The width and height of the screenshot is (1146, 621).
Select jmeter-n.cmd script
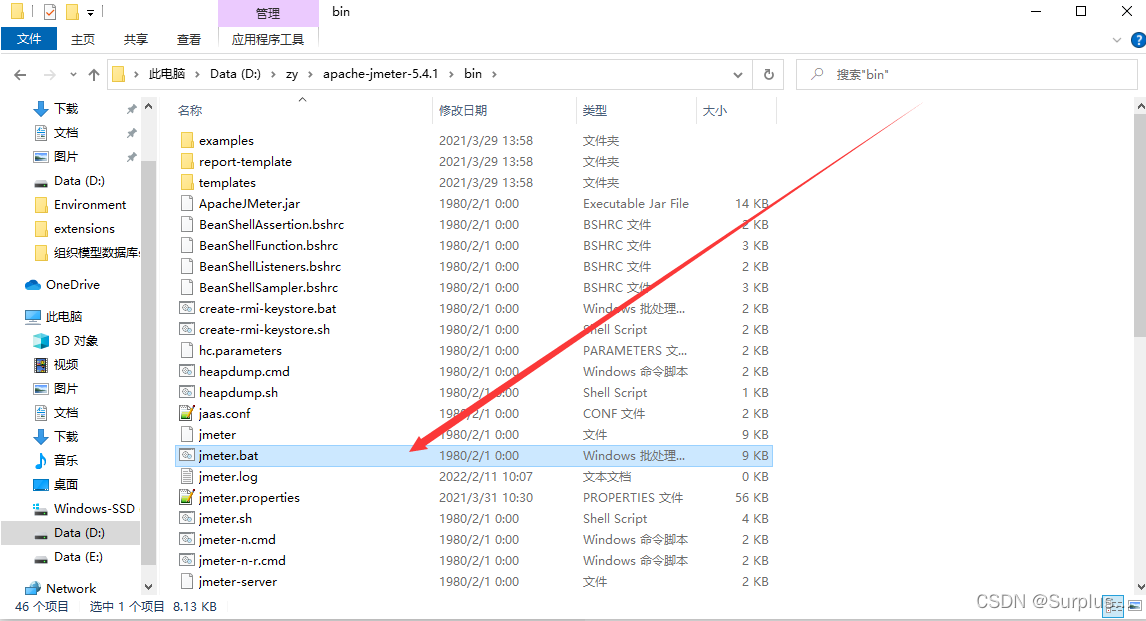point(237,540)
